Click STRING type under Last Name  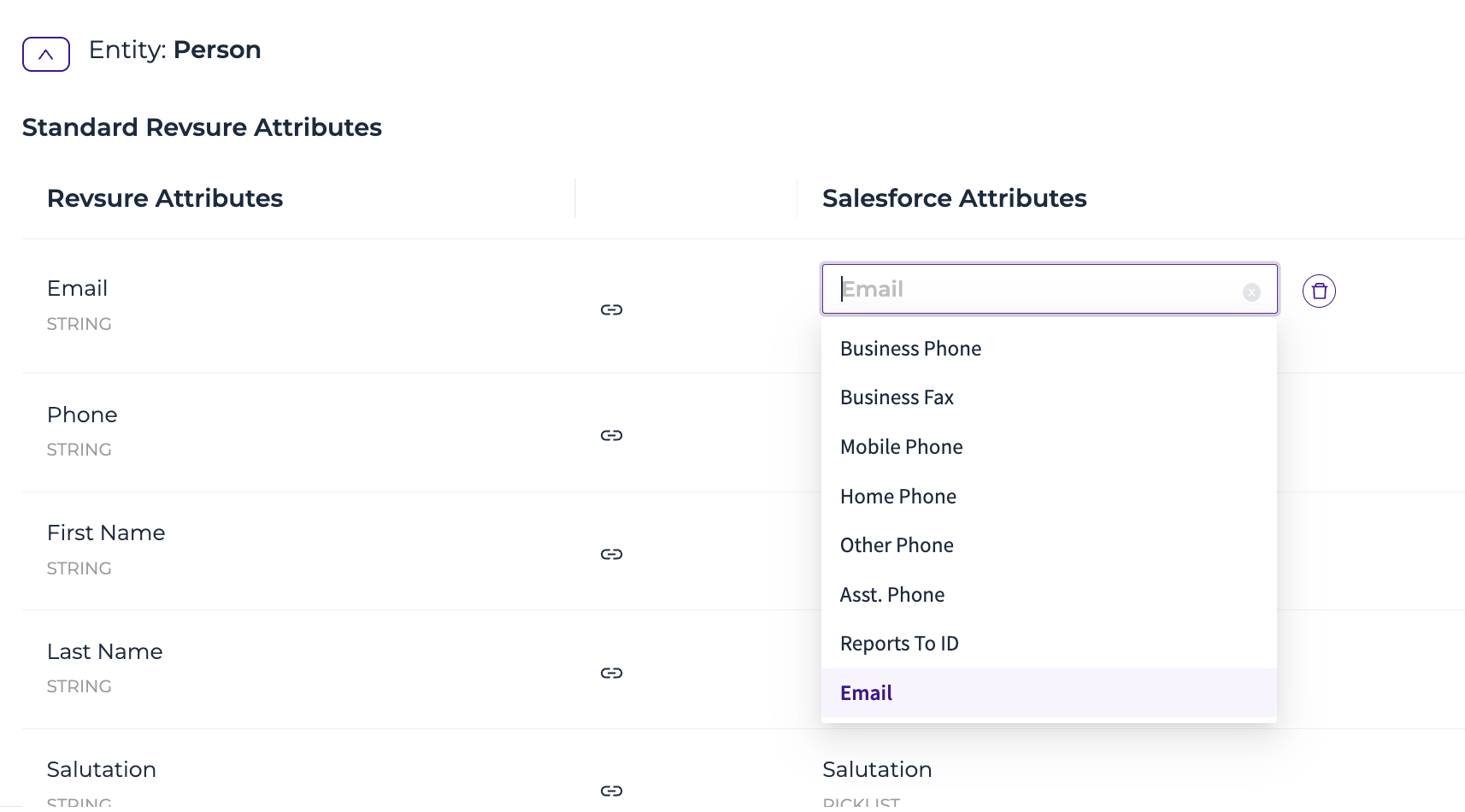click(x=79, y=686)
